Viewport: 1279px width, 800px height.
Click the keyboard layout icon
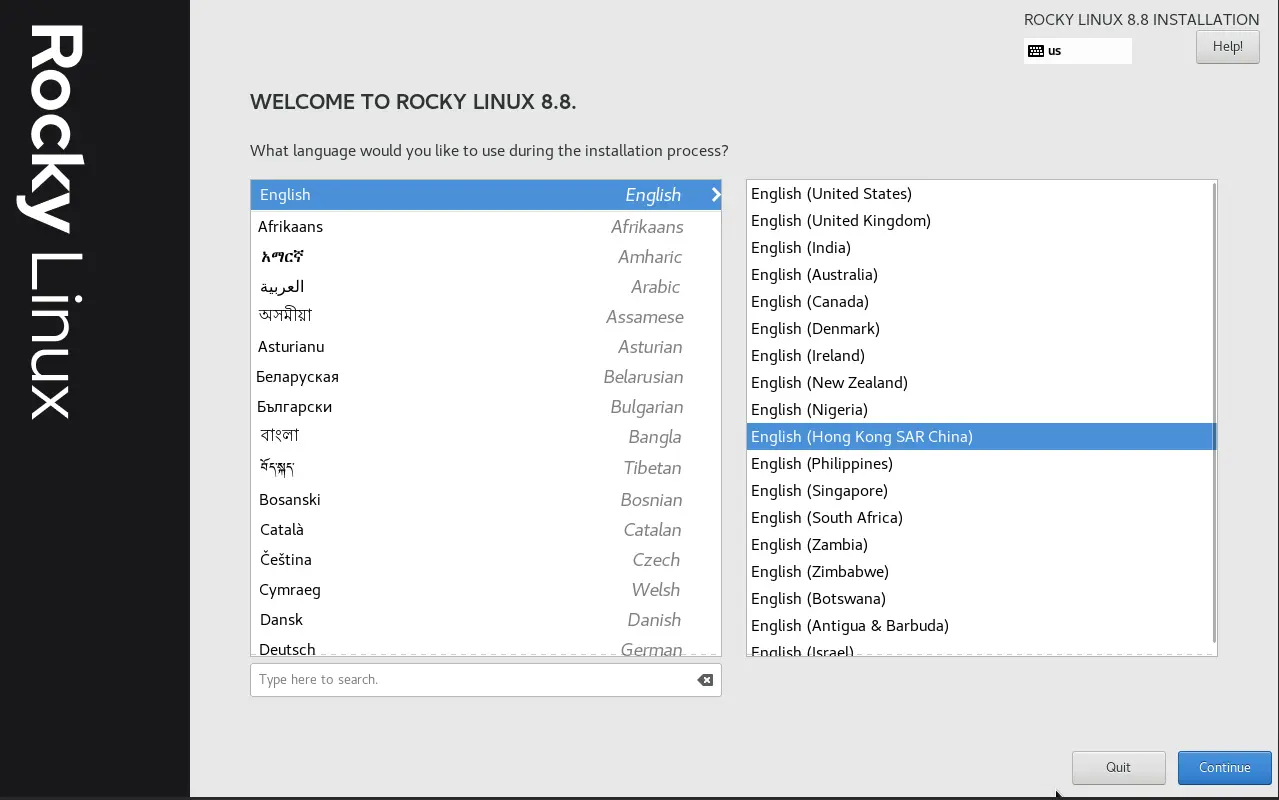click(1036, 51)
